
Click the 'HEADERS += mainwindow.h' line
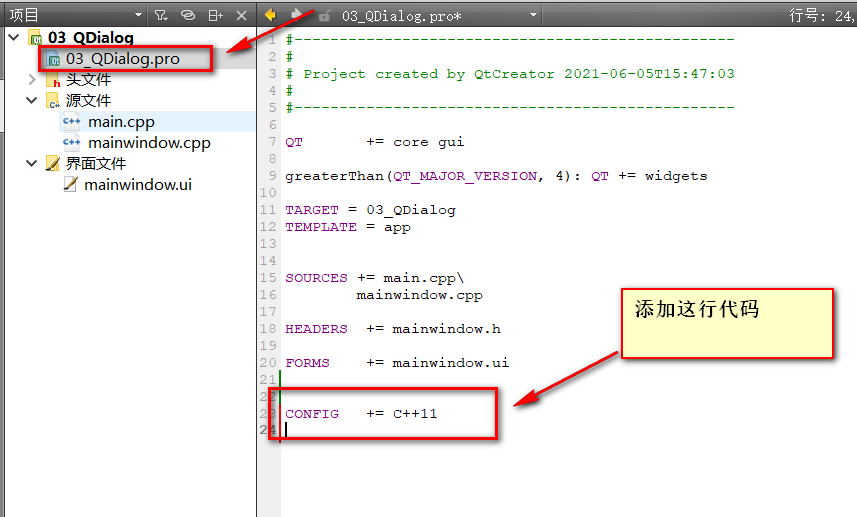392,328
